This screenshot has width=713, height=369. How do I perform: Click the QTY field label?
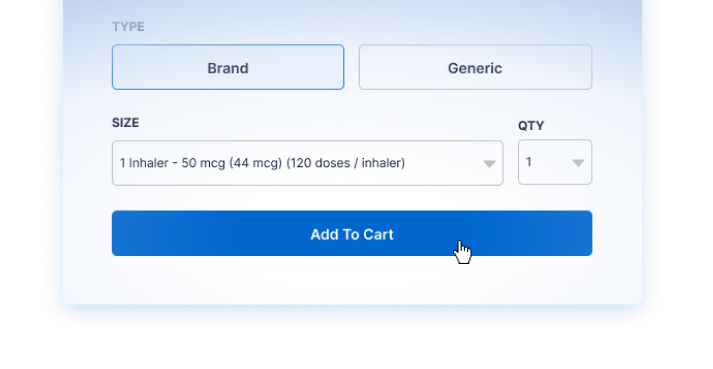coord(531,126)
